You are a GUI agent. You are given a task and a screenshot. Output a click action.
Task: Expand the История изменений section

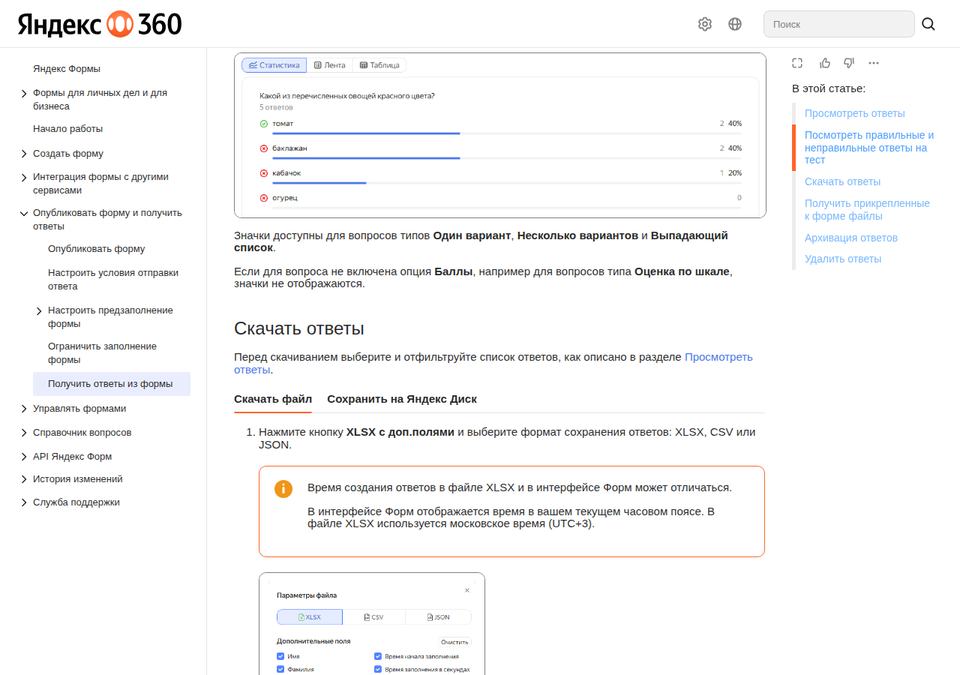coord(24,479)
